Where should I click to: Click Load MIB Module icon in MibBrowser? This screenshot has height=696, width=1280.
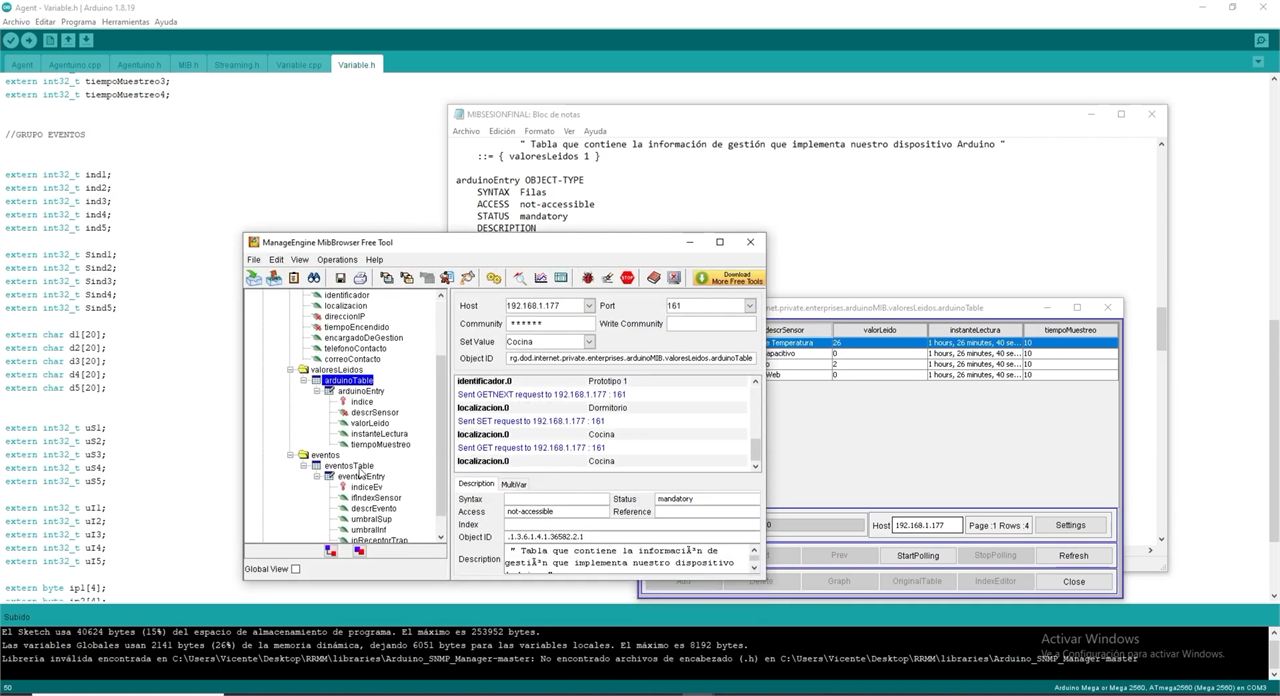click(x=253, y=278)
